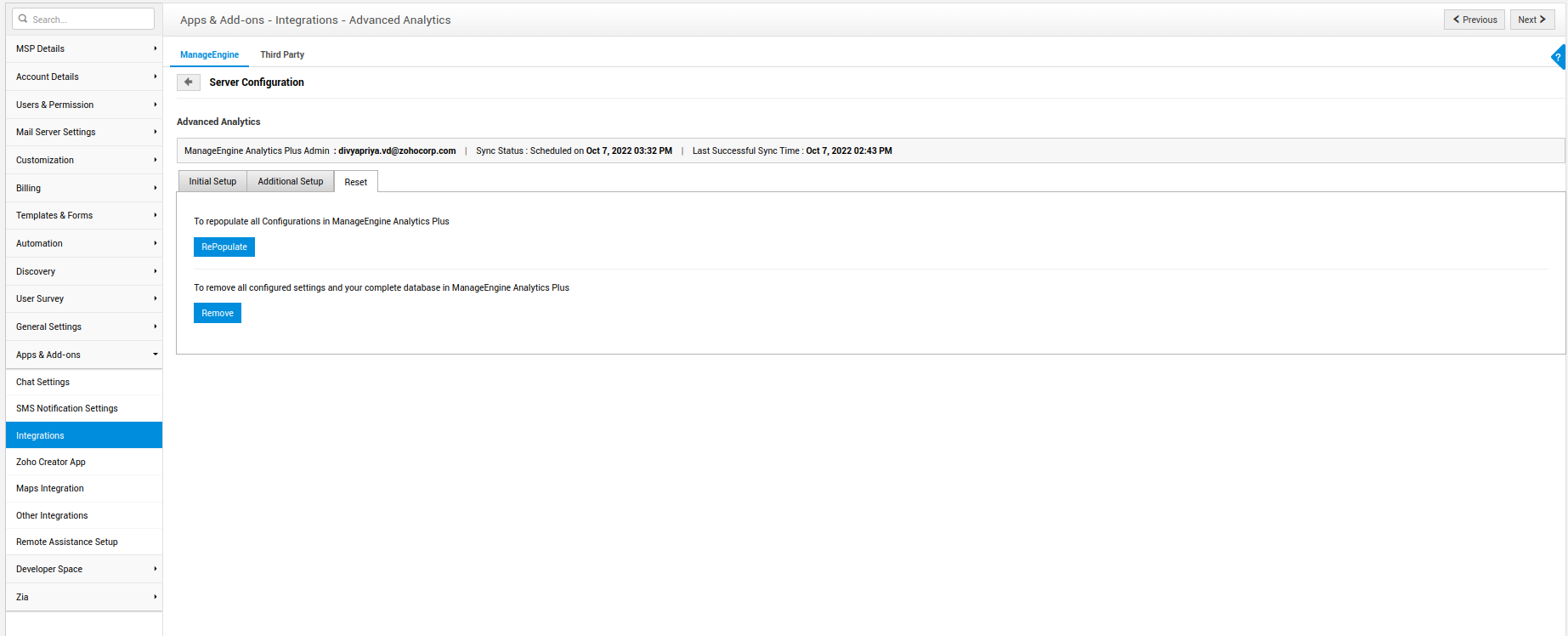The width and height of the screenshot is (1568, 636).
Task: Open Maps Integration settings
Action: 84,488
